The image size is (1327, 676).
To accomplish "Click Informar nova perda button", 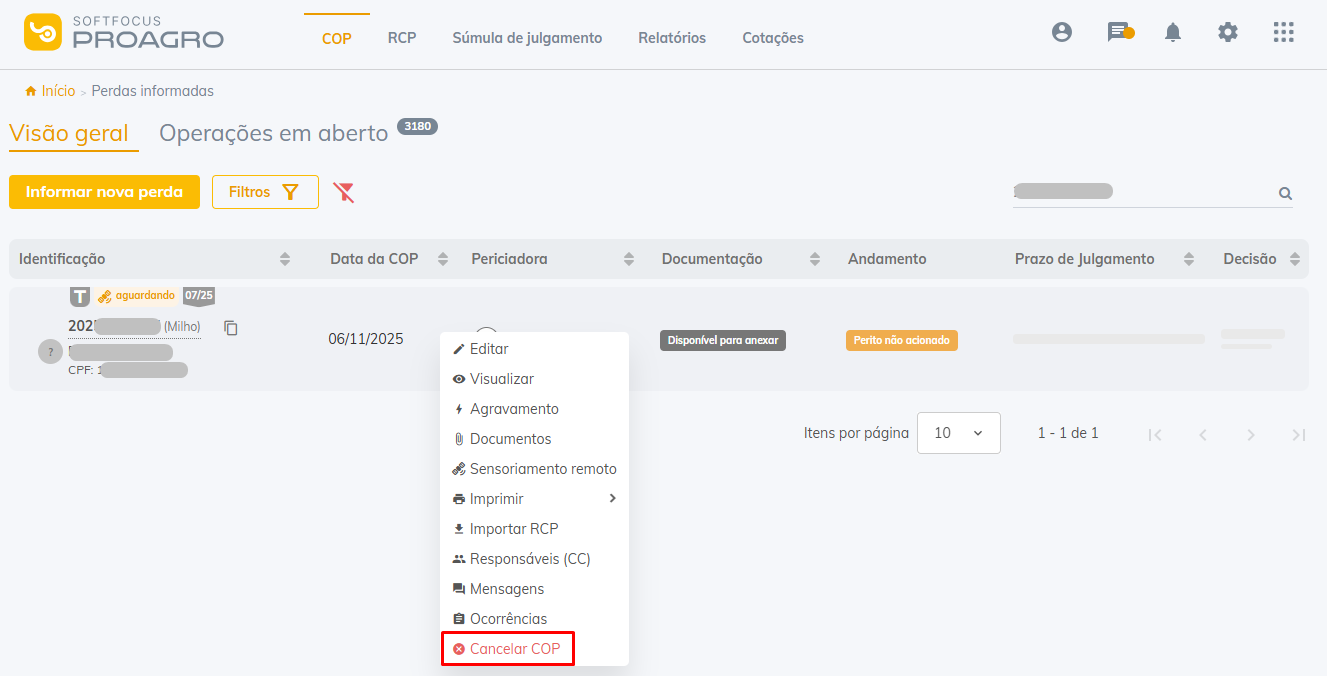I will point(104,192).
